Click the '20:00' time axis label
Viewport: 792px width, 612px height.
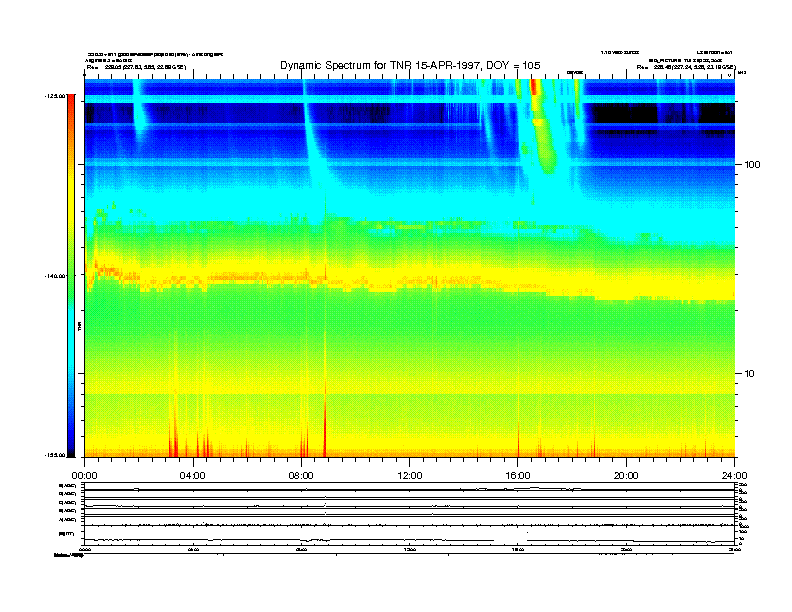click(626, 475)
